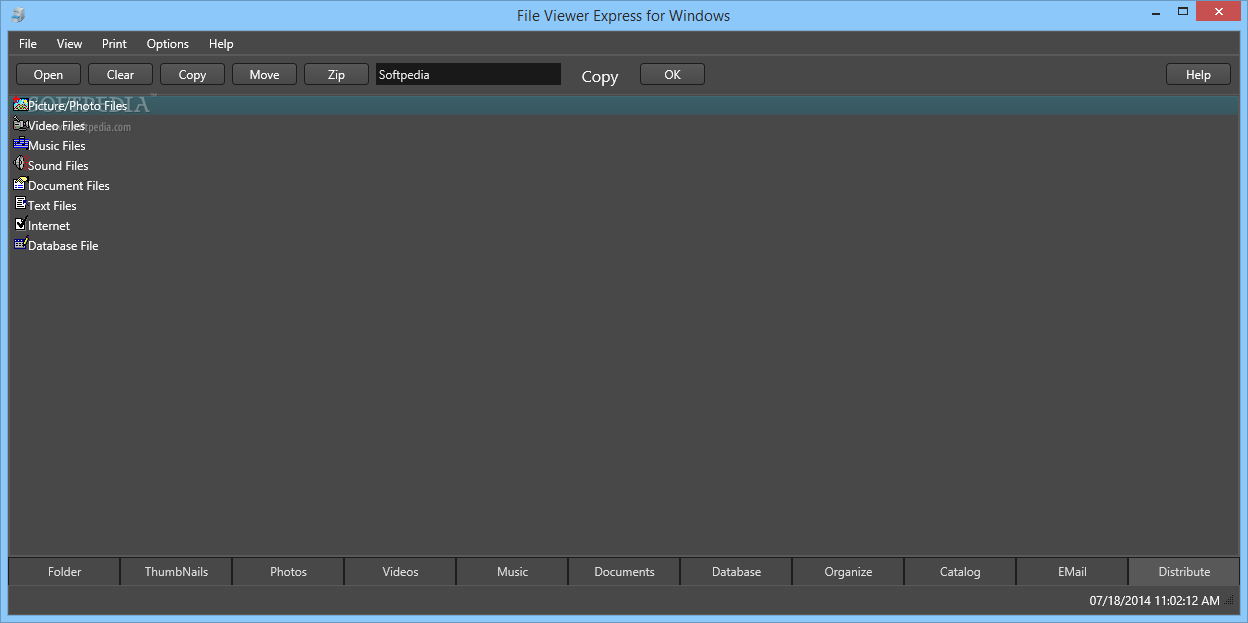Switch to the Documents tab

[x=624, y=571]
